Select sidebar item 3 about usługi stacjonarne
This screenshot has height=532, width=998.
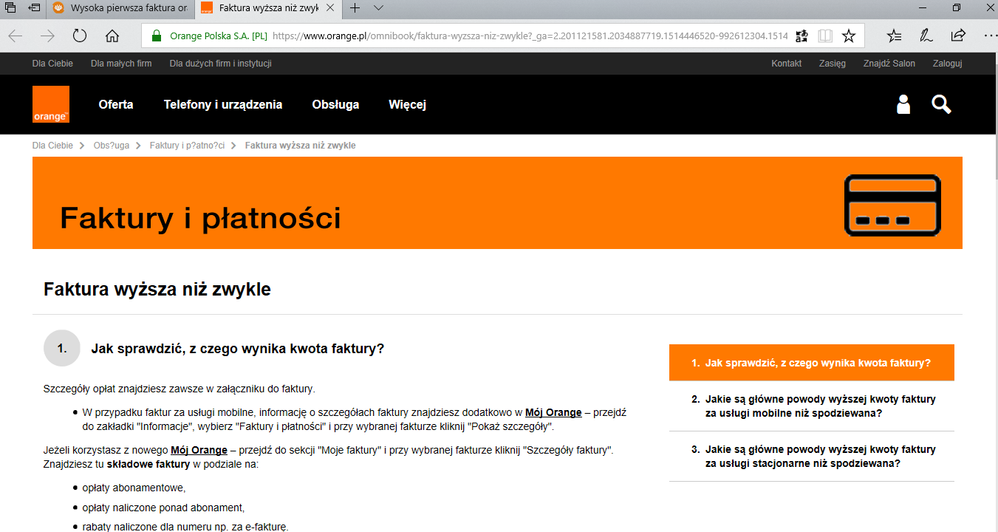point(812,456)
